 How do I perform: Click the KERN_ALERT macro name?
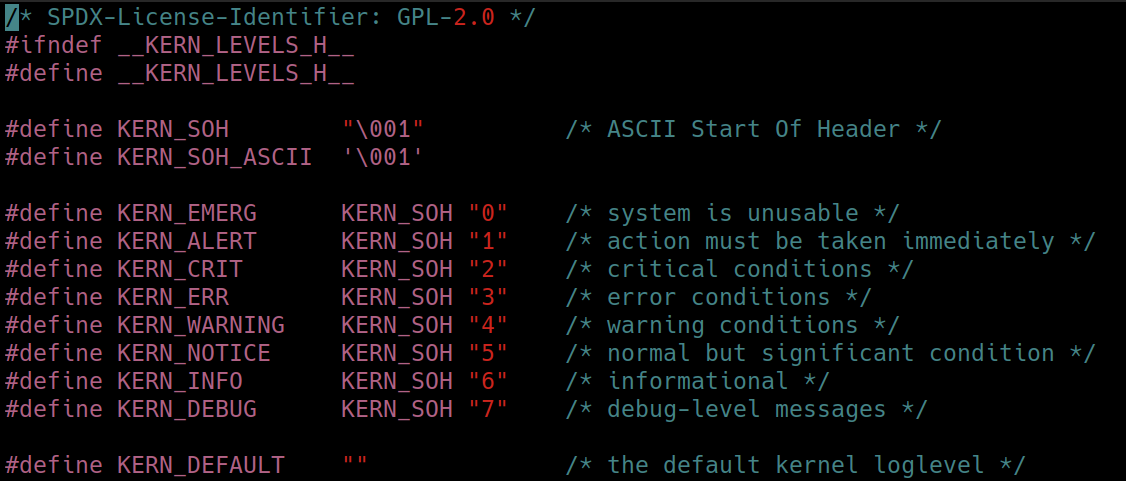(x=186, y=242)
